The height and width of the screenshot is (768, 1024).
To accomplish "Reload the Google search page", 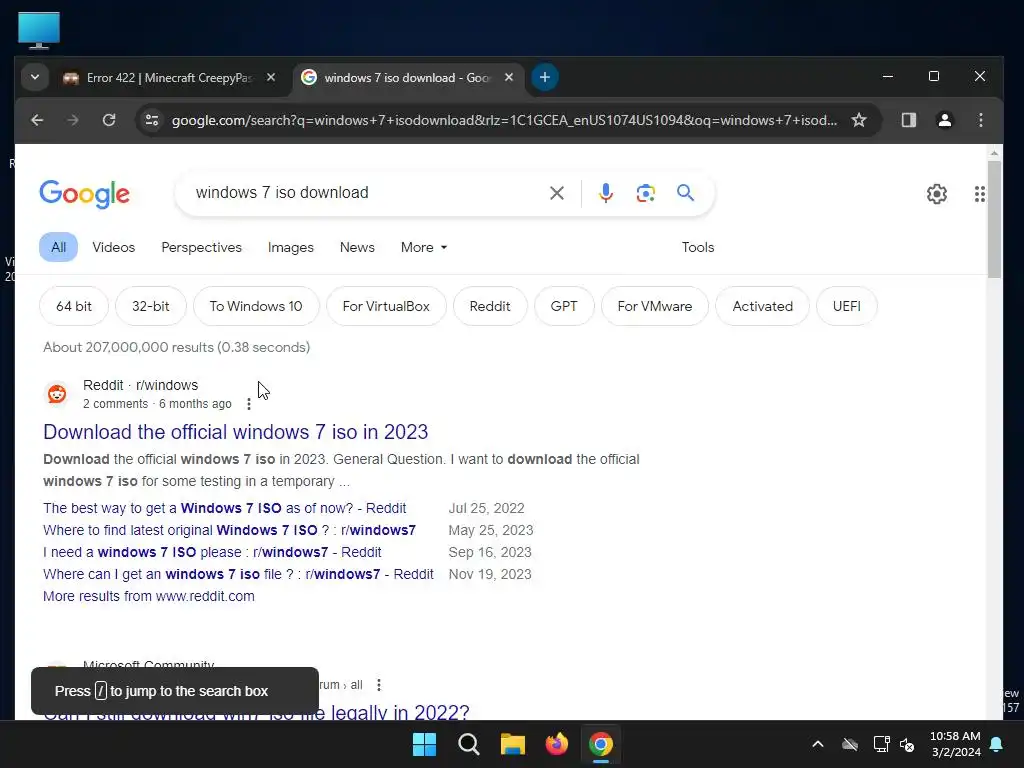I will coord(109,120).
